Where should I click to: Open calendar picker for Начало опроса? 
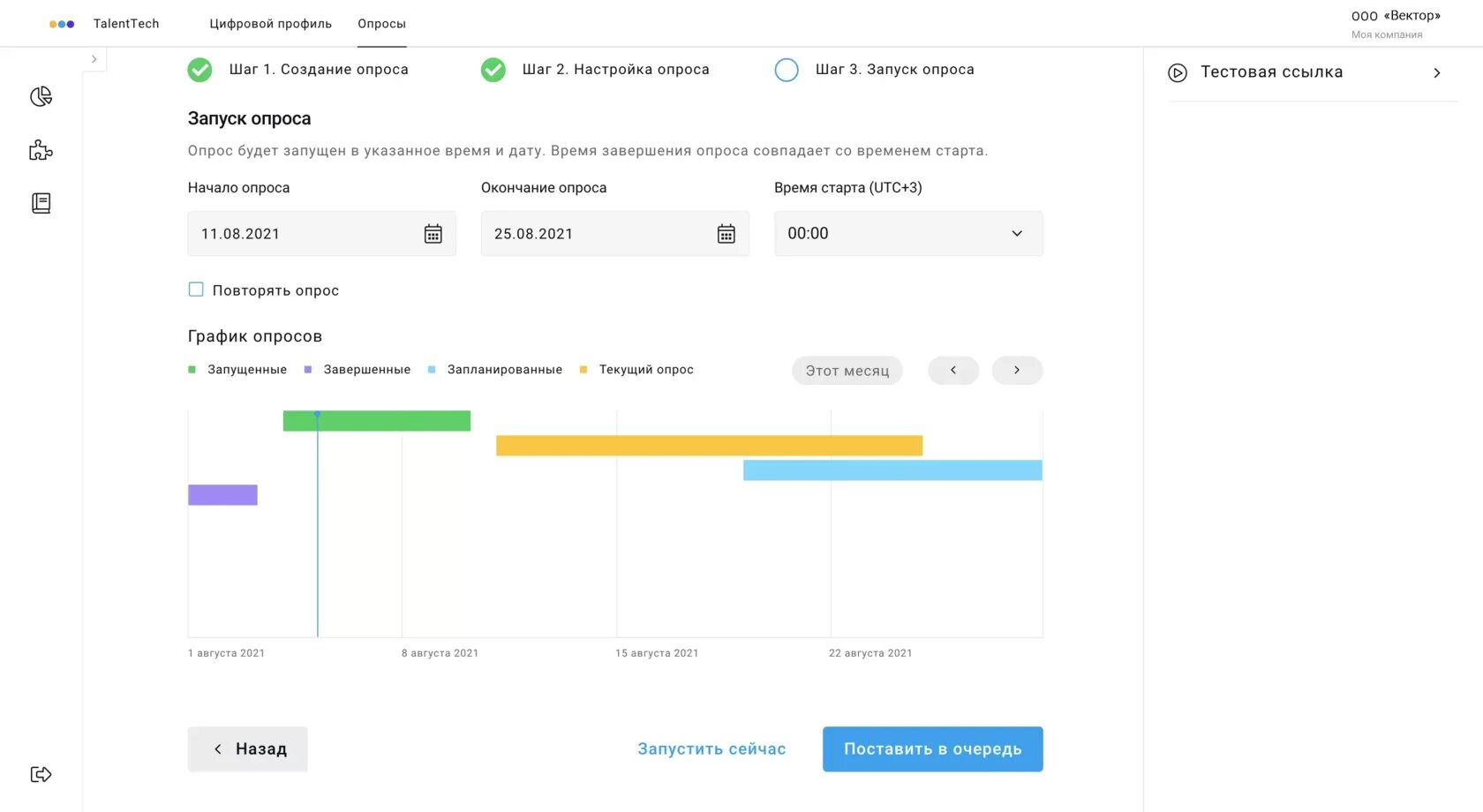(x=433, y=234)
